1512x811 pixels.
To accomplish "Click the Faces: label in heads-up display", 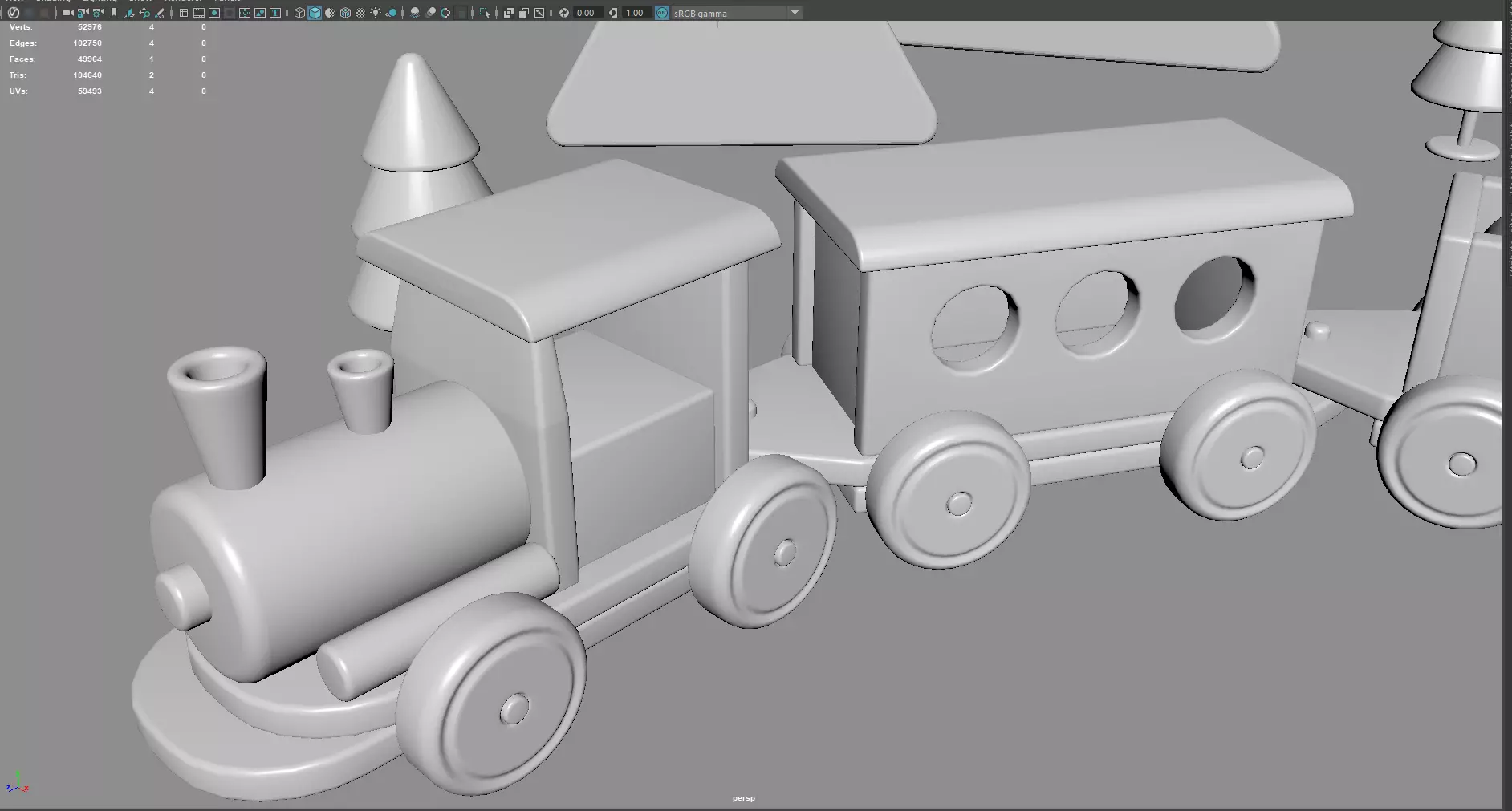I will (x=22, y=59).
